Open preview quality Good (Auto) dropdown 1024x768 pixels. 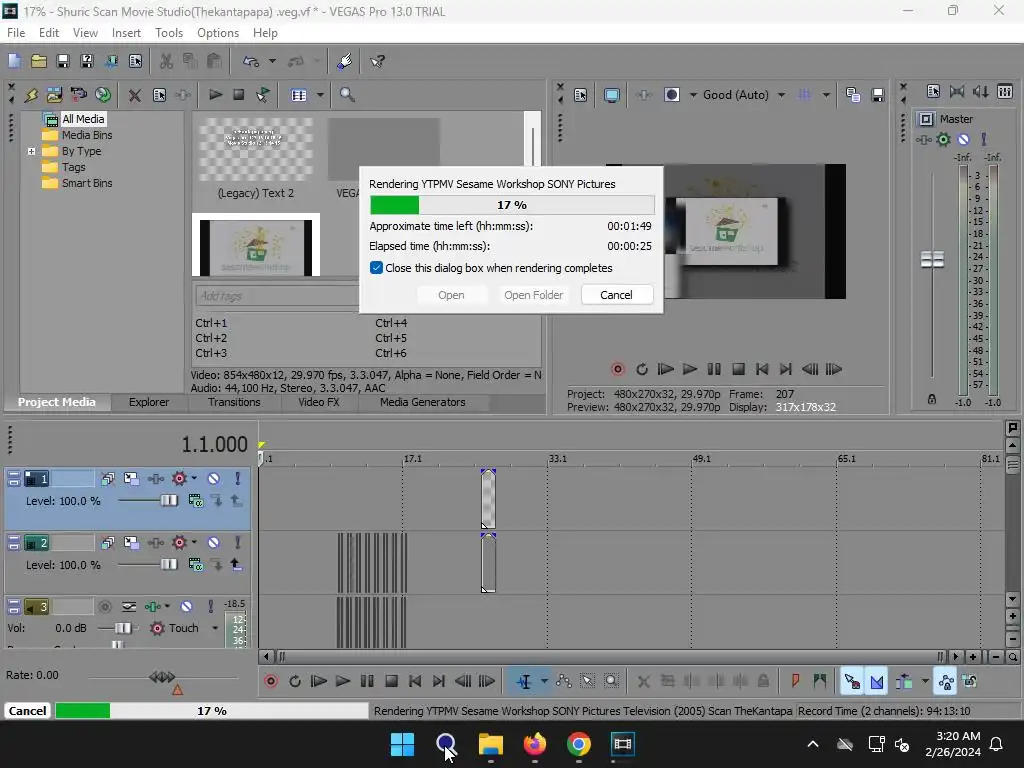click(x=744, y=95)
